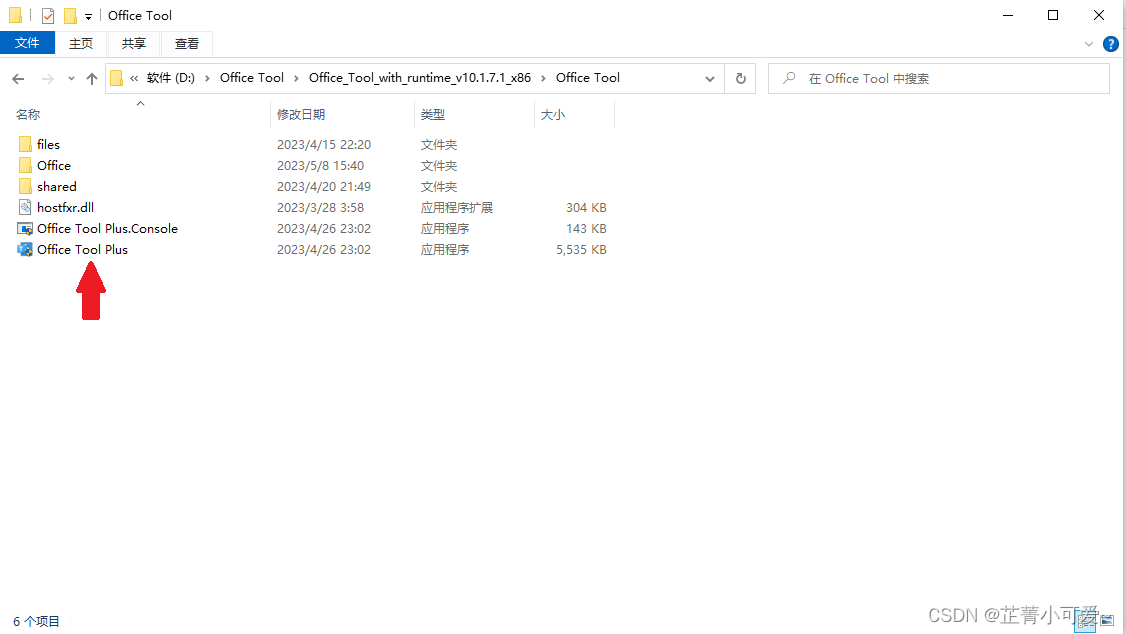Expand the ribbon with chevron
The height and width of the screenshot is (634, 1126).
point(1089,44)
